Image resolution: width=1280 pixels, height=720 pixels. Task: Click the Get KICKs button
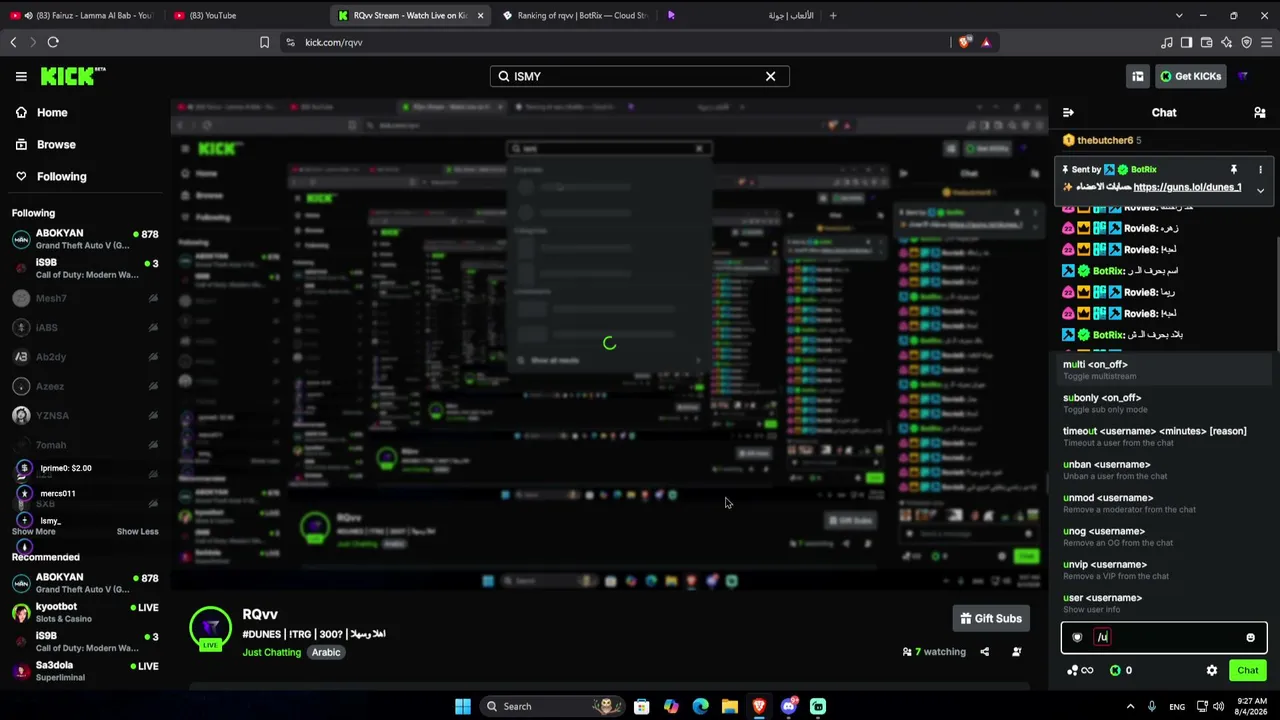click(1190, 76)
